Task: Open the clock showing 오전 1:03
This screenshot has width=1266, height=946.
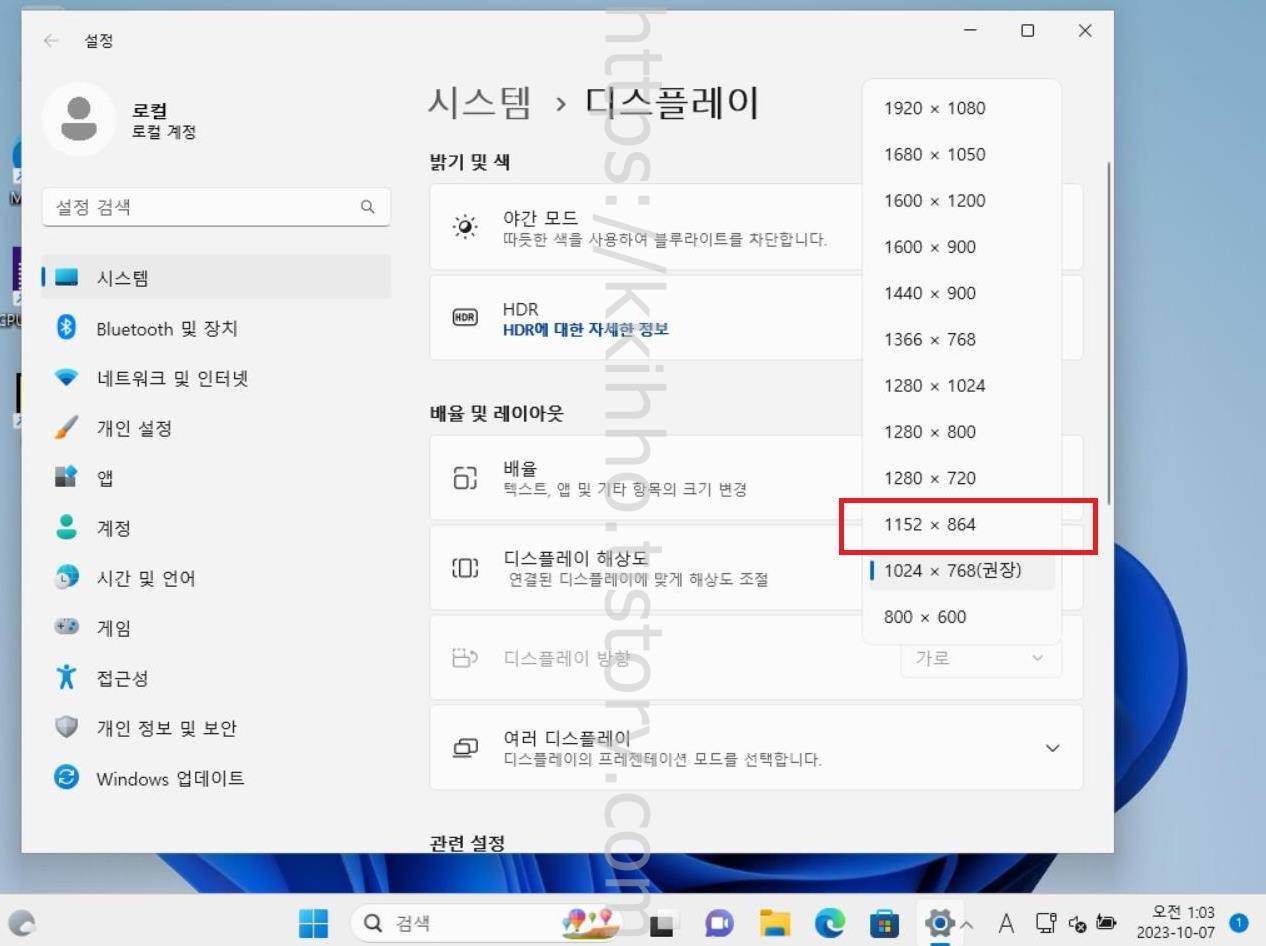Action: (1176, 922)
